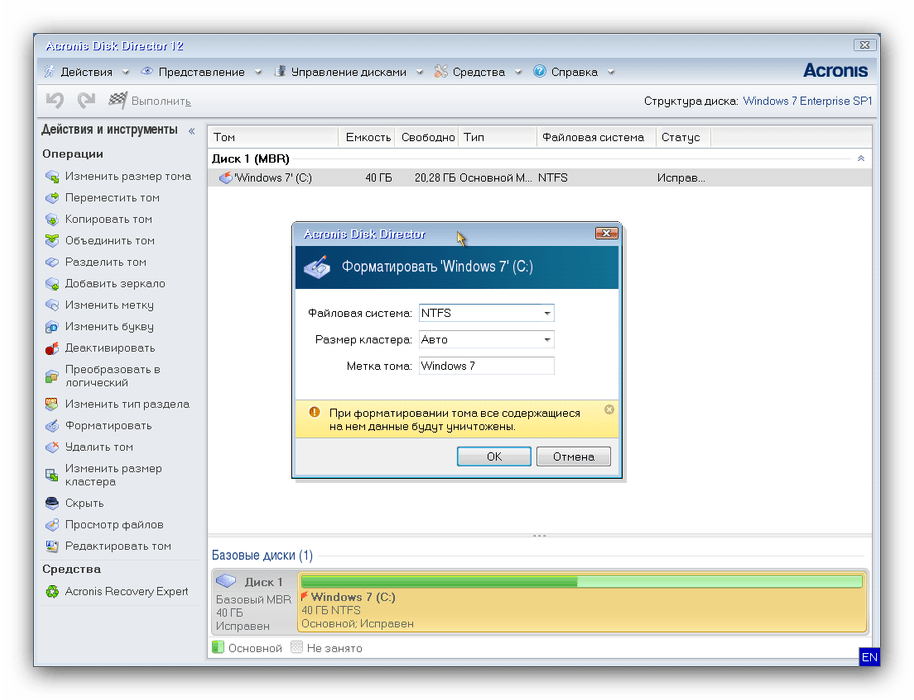Click the 'Деактивировать' red icon
This screenshot has width=914, height=700.
(52, 349)
